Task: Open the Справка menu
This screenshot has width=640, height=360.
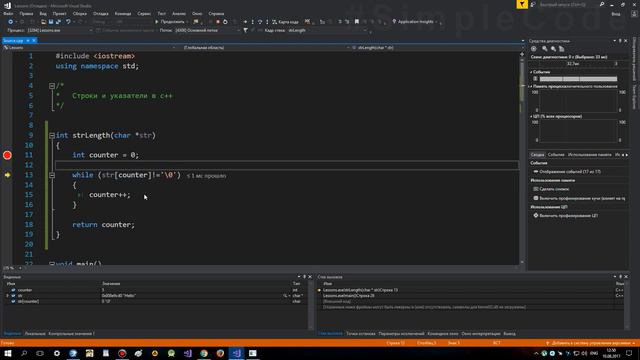Action: (216, 13)
